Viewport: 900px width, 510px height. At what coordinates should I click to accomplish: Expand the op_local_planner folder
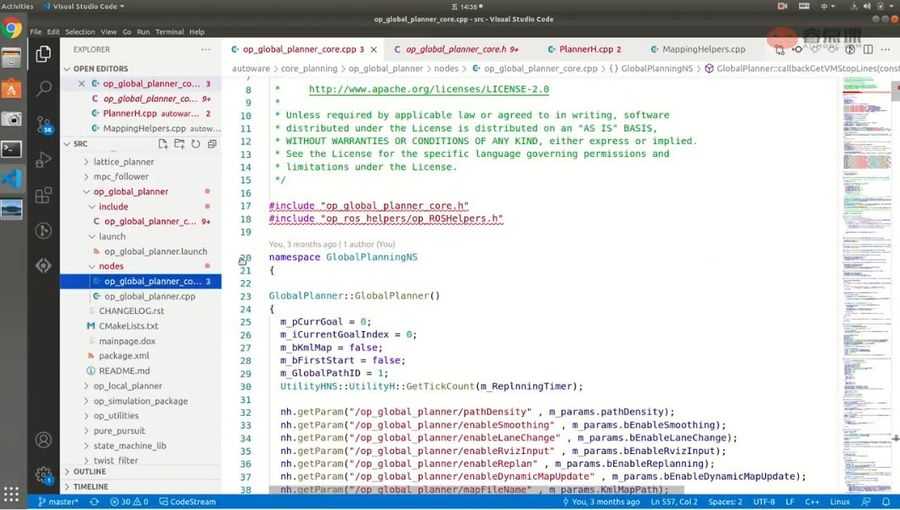pos(127,386)
